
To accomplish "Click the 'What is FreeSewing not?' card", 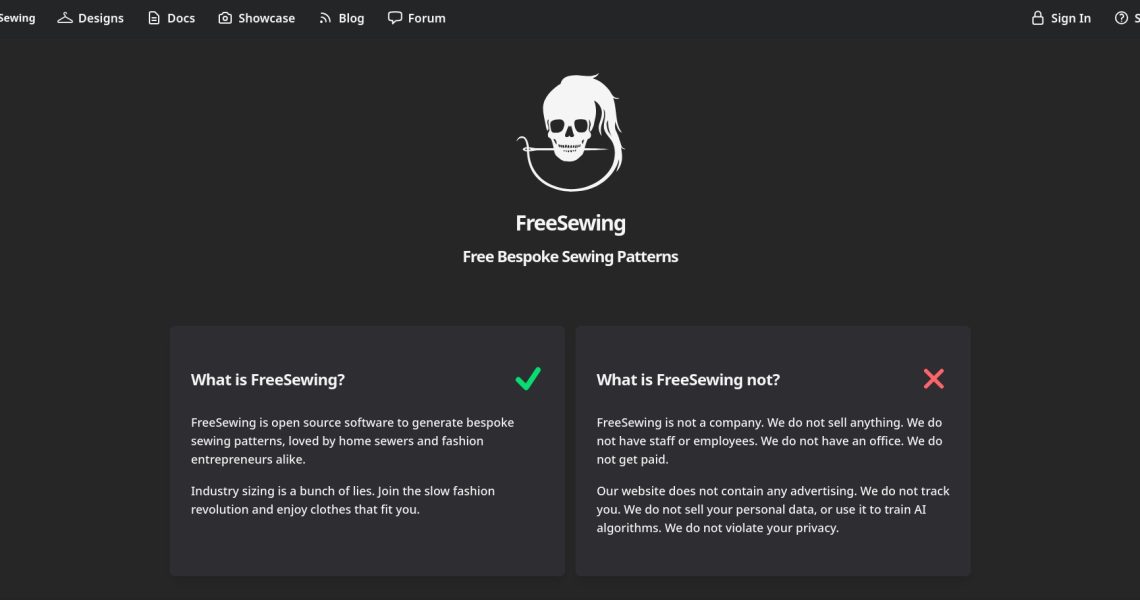I will (x=772, y=450).
